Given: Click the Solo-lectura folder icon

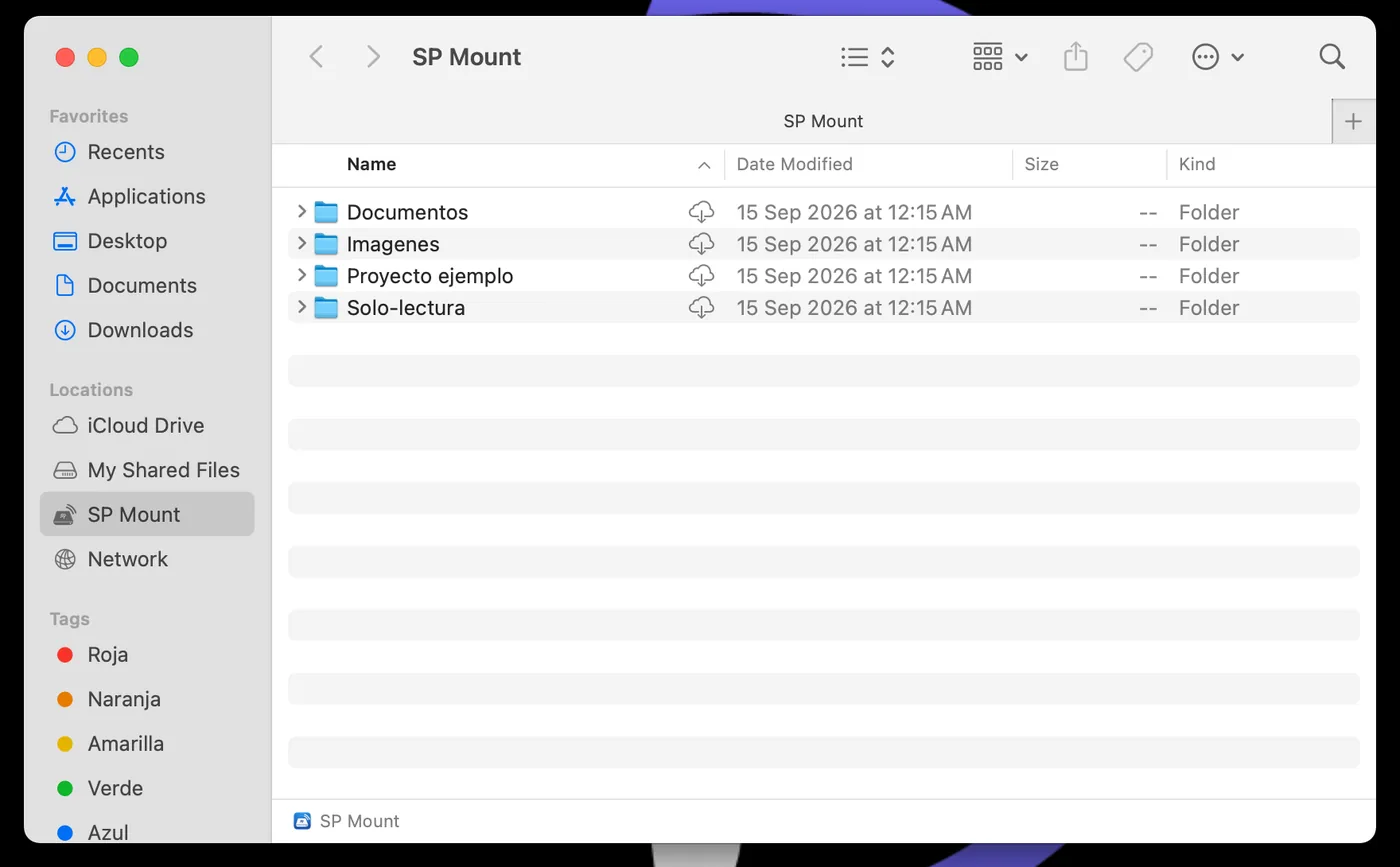Looking at the screenshot, I should [326, 308].
